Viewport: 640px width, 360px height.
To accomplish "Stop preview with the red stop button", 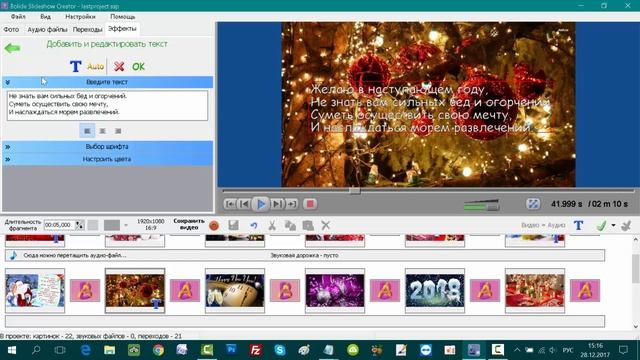I will click(310, 204).
